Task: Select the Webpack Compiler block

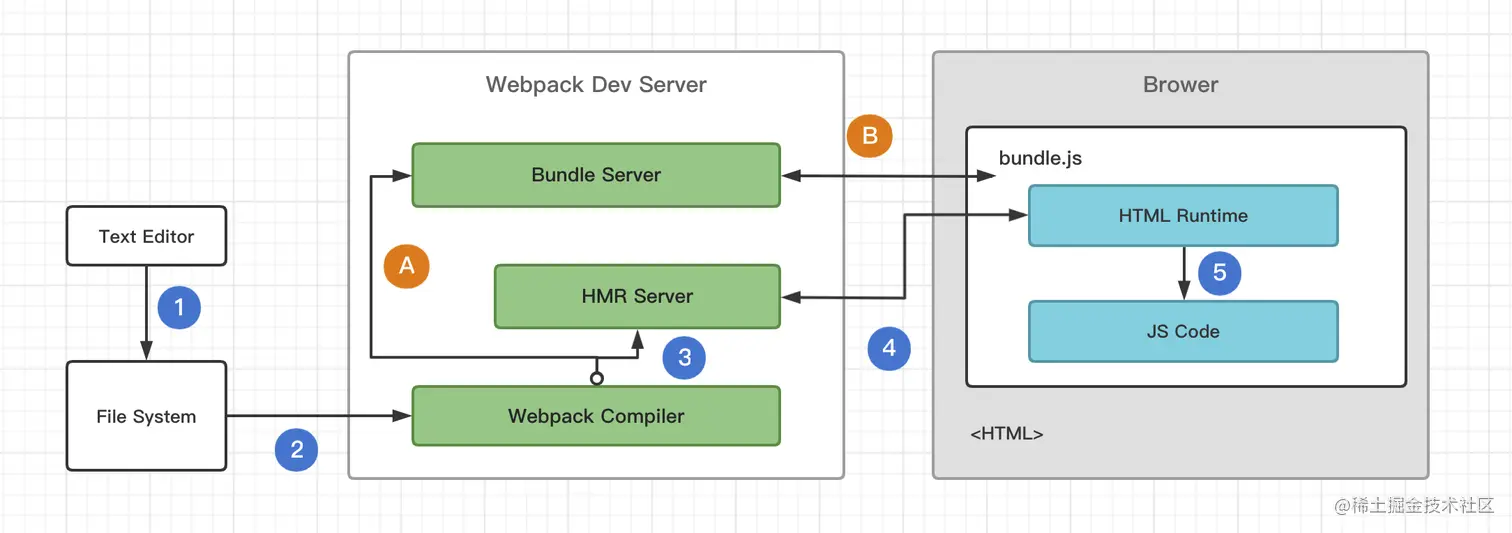Action: point(596,416)
